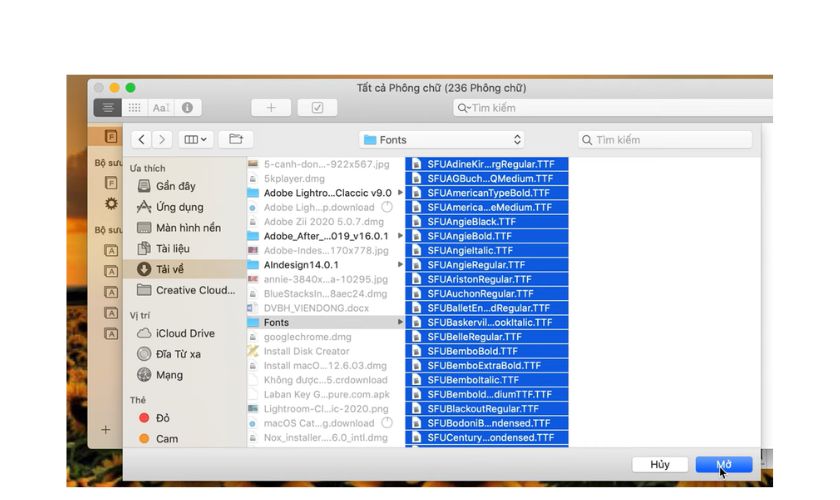Select SFUBelleRegular.TTF file
The image size is (840, 500).
coord(487,337)
